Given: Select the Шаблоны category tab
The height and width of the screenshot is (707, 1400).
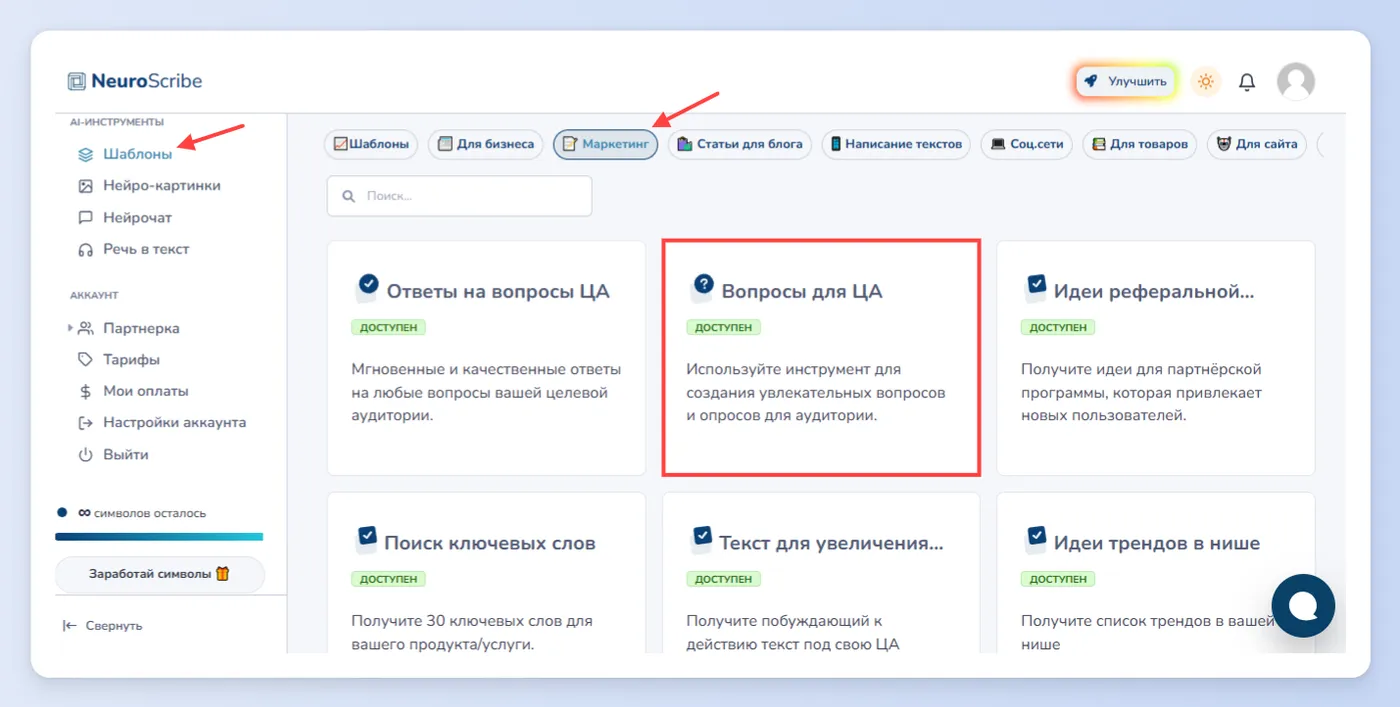Looking at the screenshot, I should 371,144.
